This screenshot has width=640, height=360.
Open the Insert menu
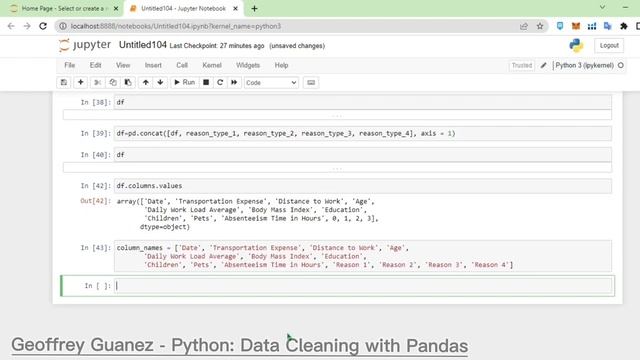[x=153, y=65]
